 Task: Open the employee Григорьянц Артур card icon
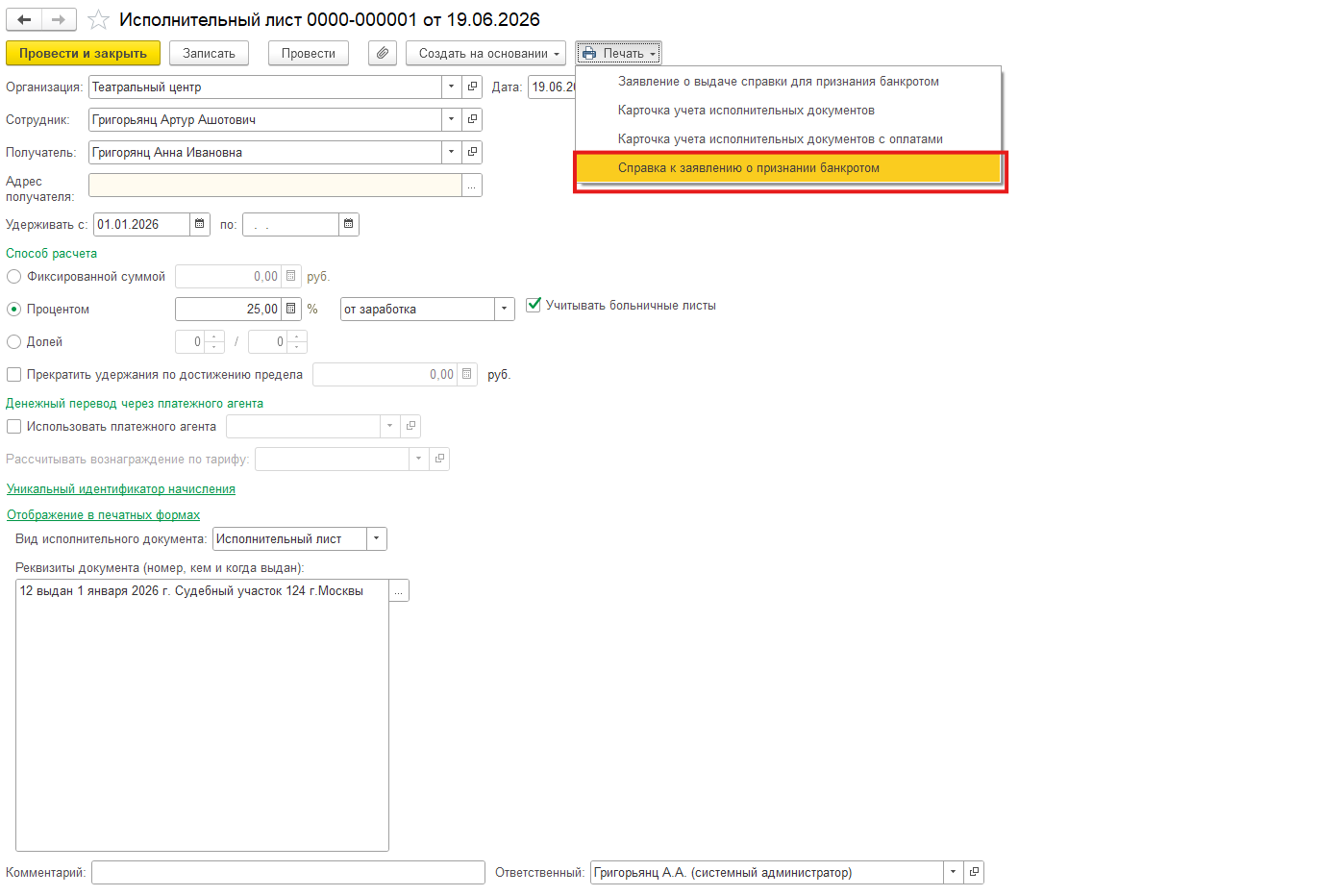click(x=472, y=119)
